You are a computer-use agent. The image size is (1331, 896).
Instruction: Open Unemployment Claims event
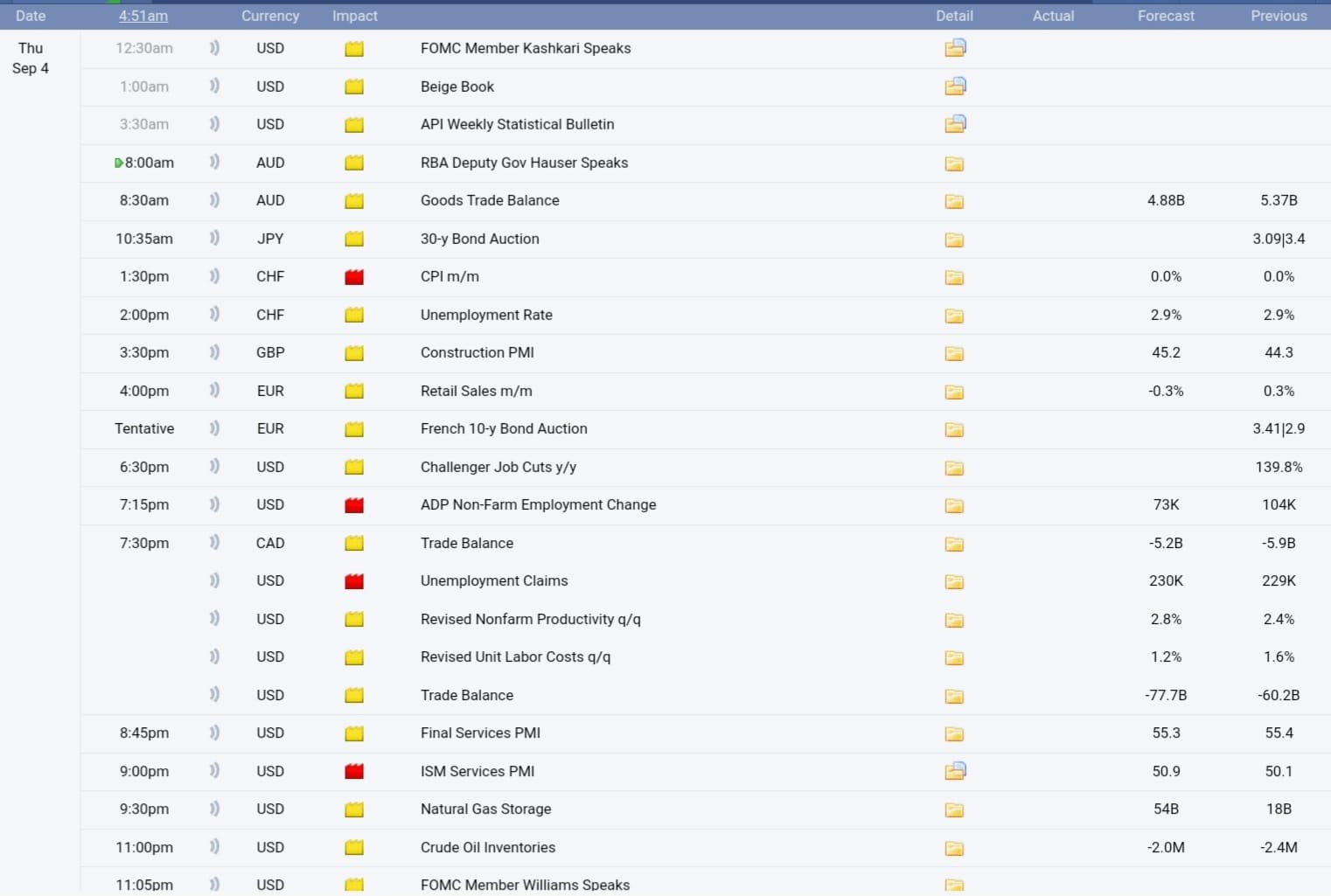point(494,580)
